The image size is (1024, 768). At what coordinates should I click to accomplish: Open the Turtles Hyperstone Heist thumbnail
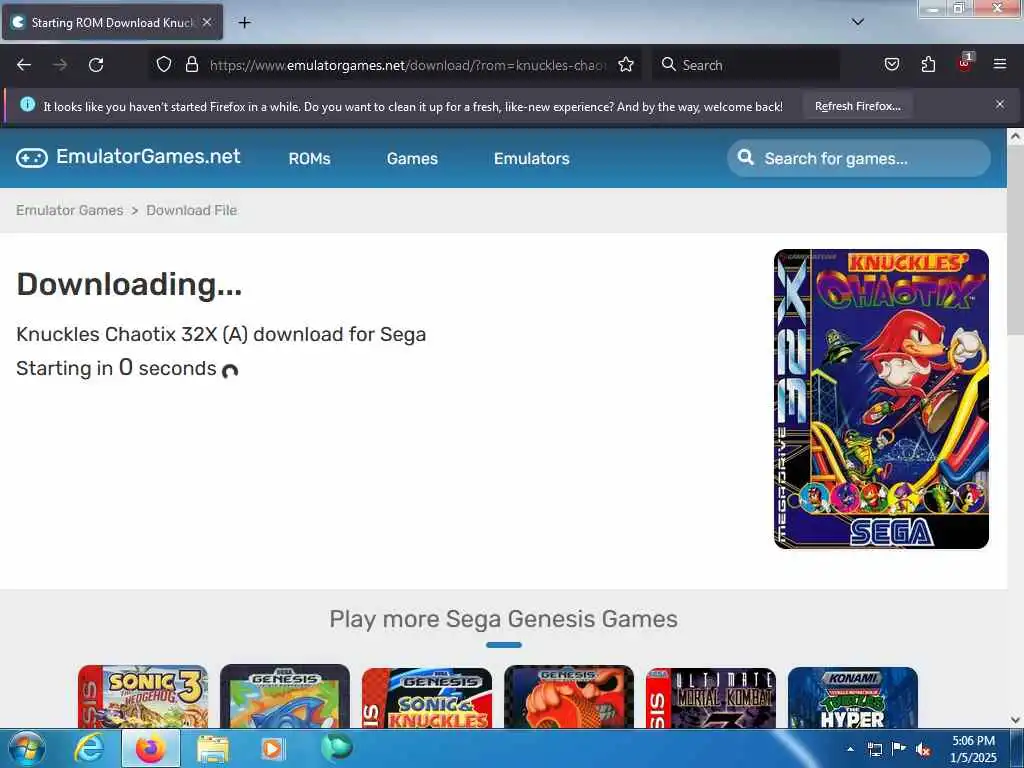point(852,697)
